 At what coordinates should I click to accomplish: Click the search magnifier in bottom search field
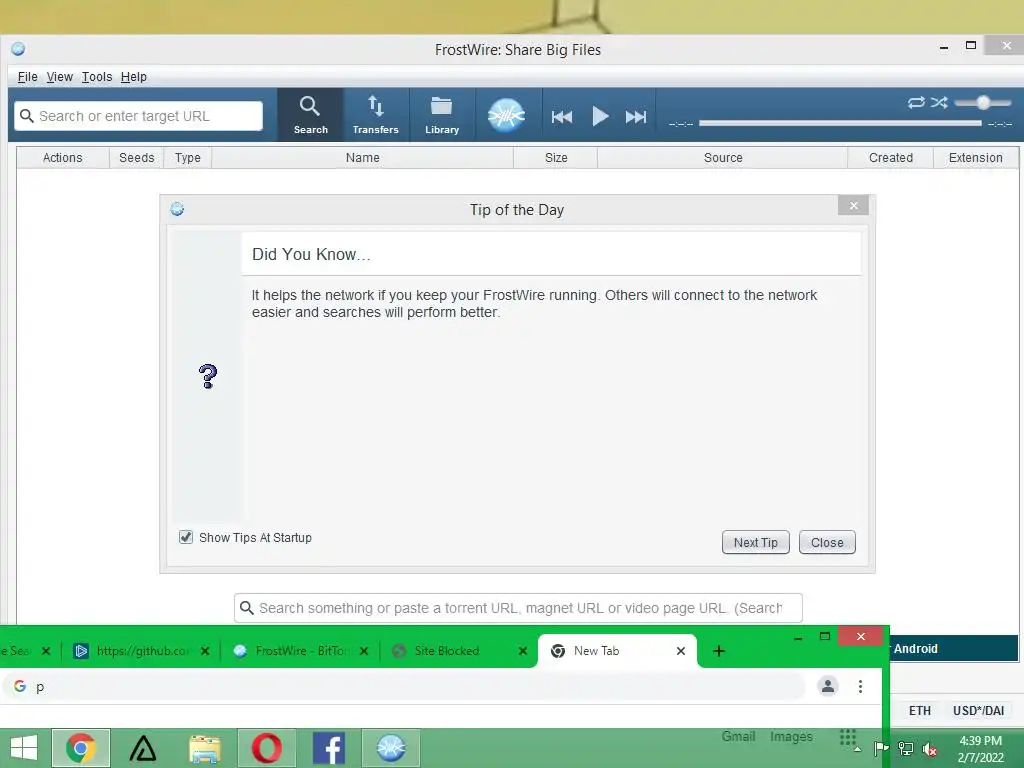[x=246, y=608]
